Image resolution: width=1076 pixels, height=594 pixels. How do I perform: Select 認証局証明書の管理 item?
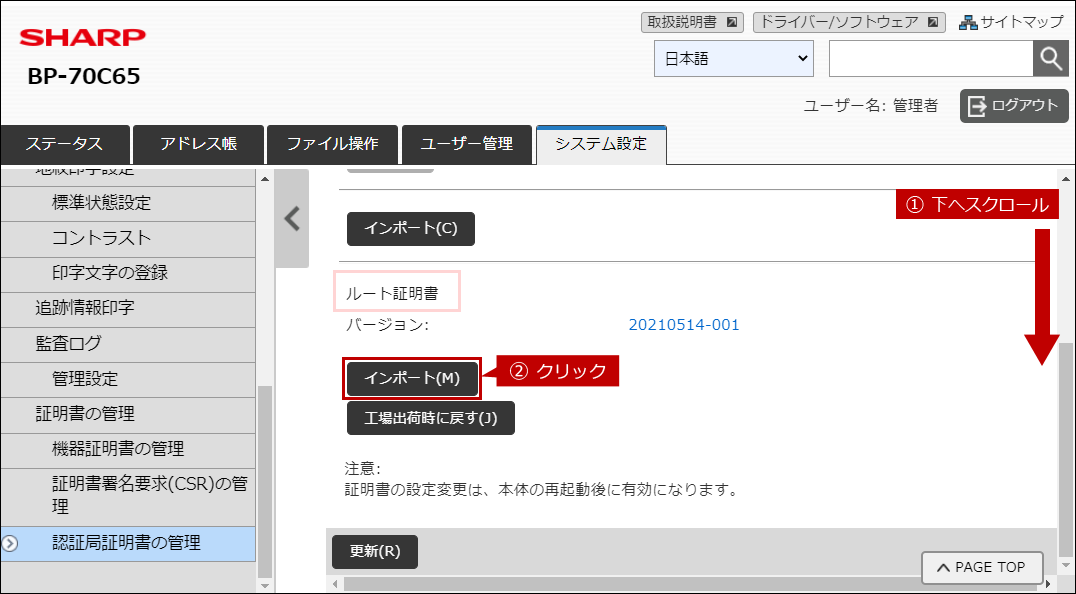[128, 544]
